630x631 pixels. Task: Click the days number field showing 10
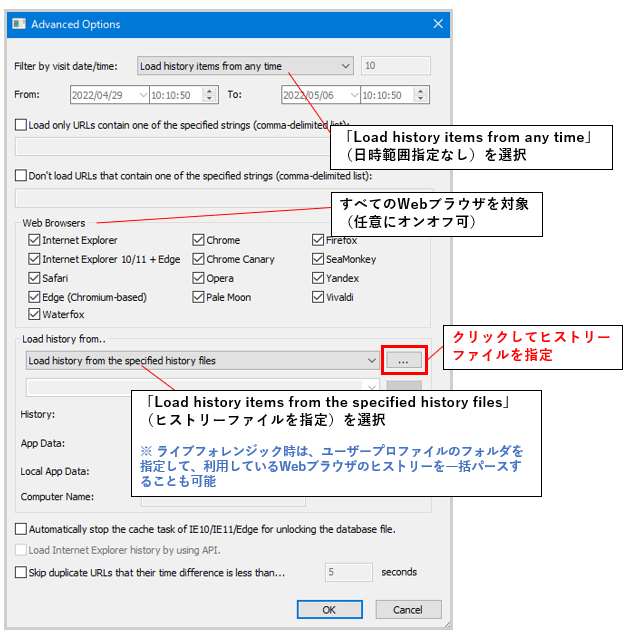395,66
